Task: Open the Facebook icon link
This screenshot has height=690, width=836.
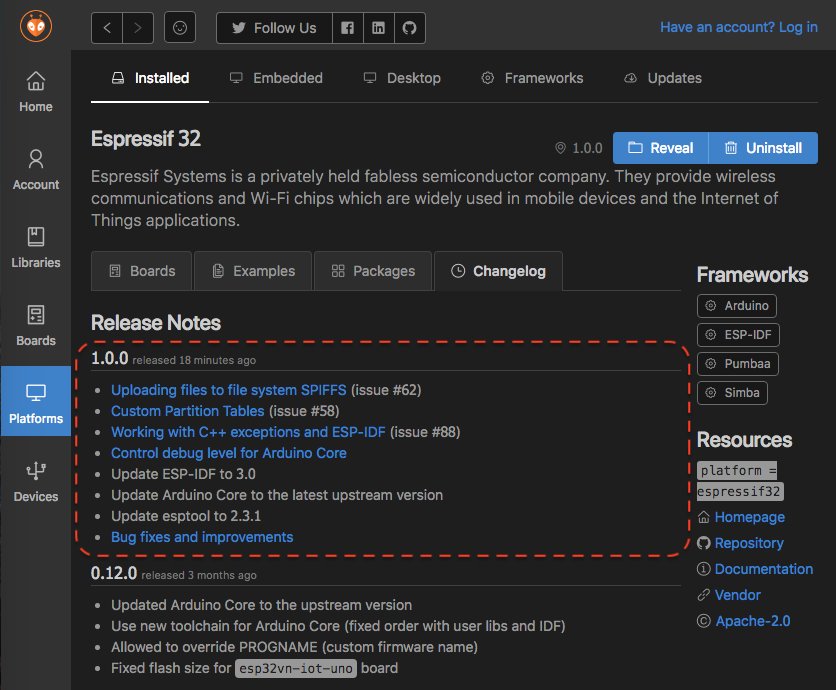Action: pos(348,28)
